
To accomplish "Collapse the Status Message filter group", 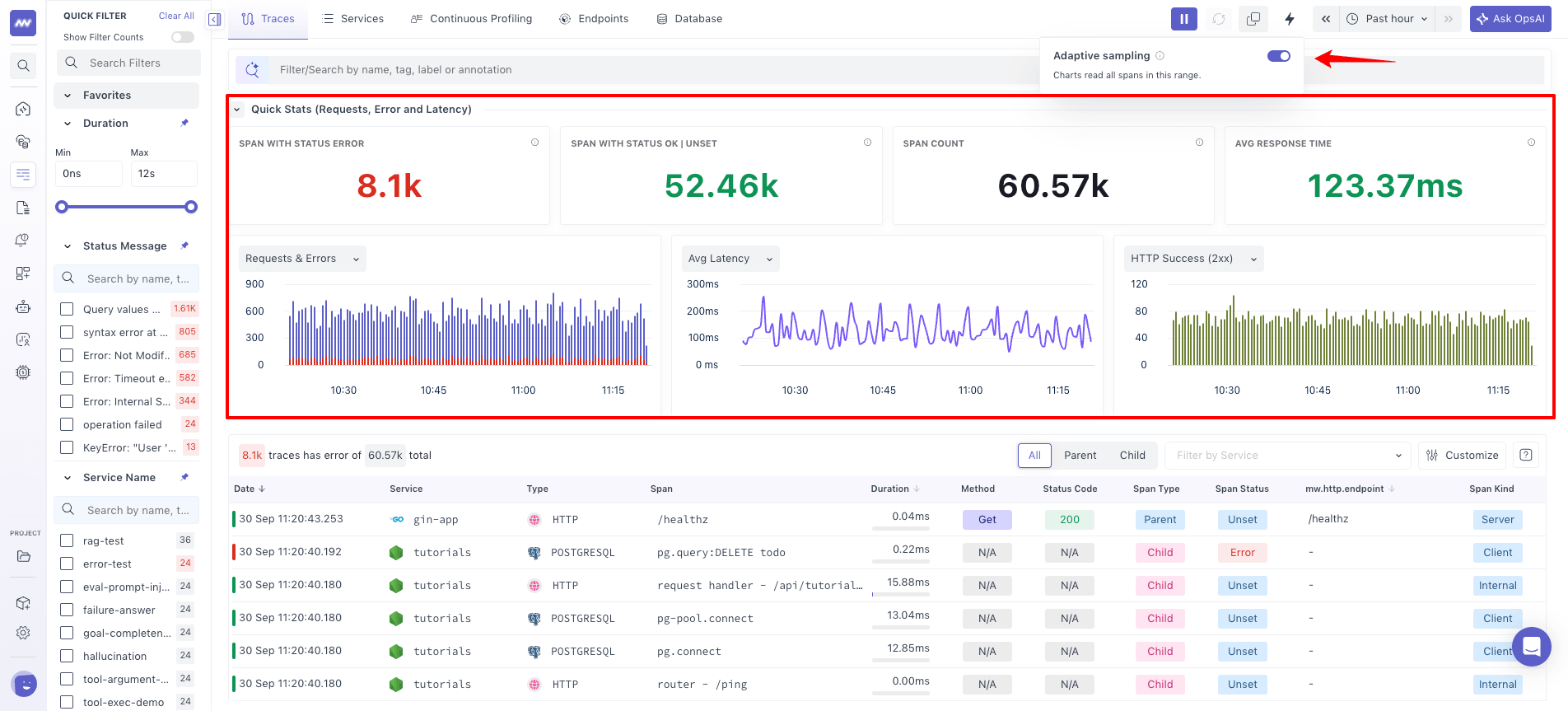I will tap(68, 246).
